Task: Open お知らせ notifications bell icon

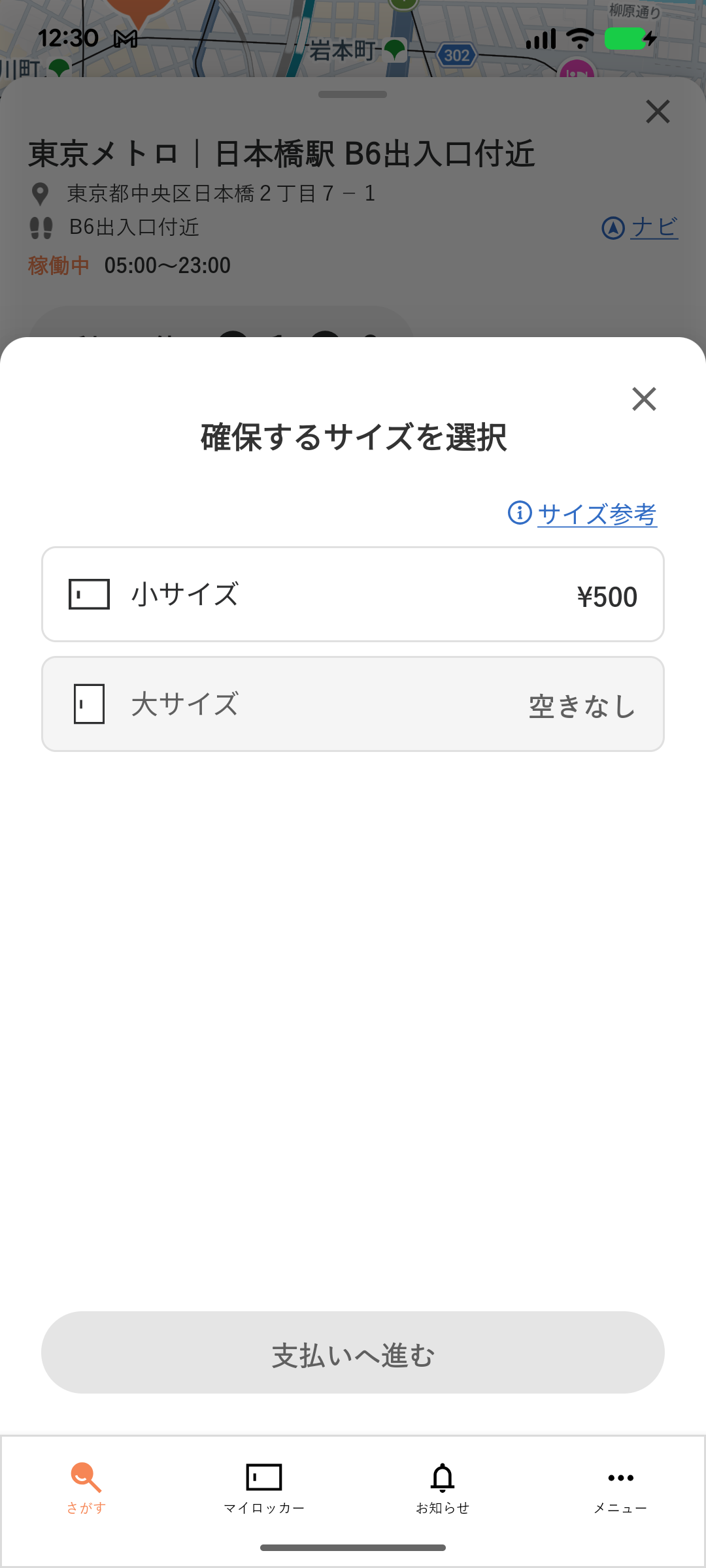Action: [443, 1478]
